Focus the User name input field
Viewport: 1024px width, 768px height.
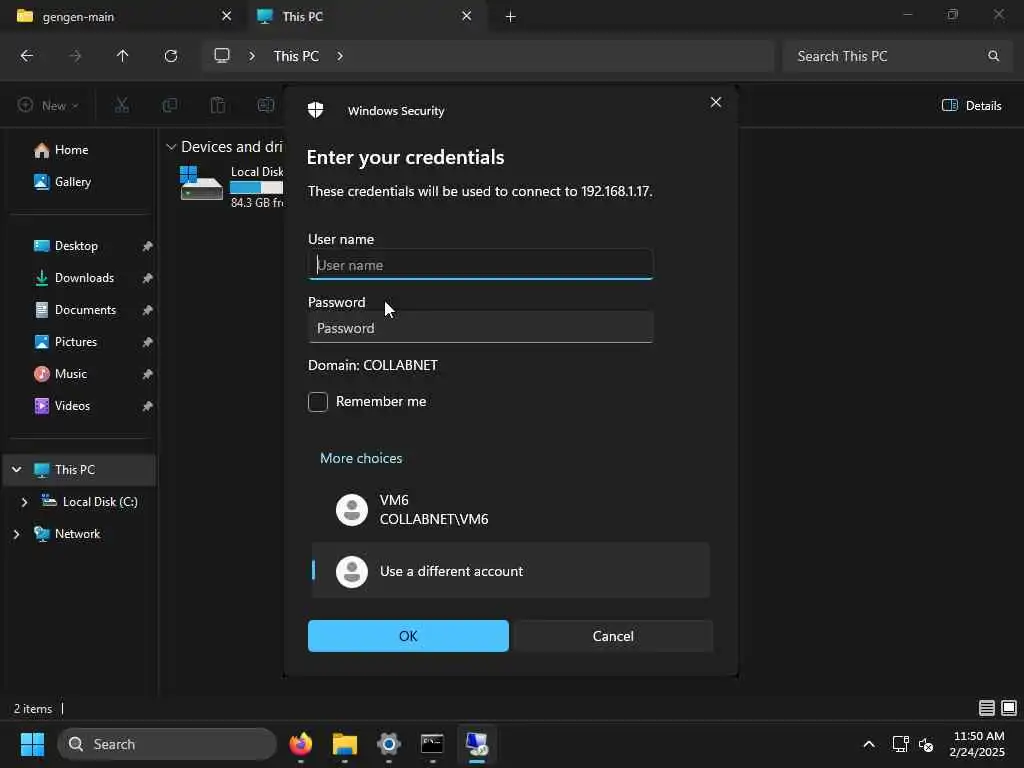480,264
